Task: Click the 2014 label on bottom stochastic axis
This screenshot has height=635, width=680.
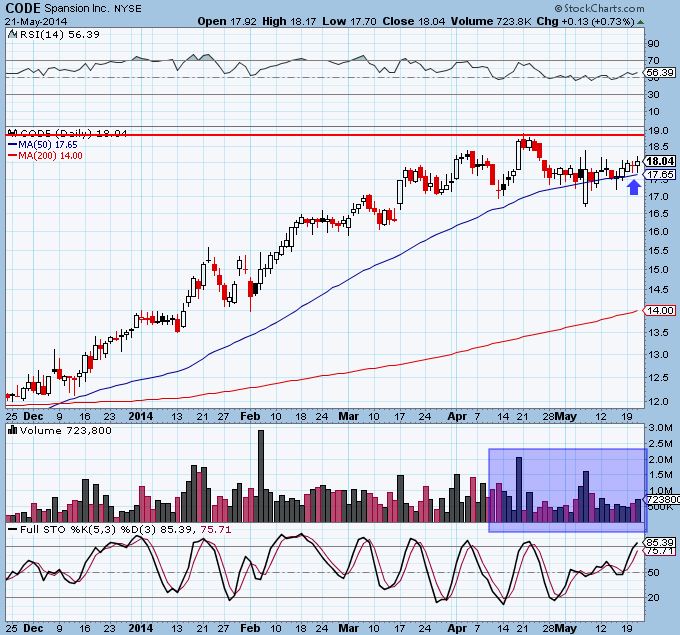Action: 141,628
